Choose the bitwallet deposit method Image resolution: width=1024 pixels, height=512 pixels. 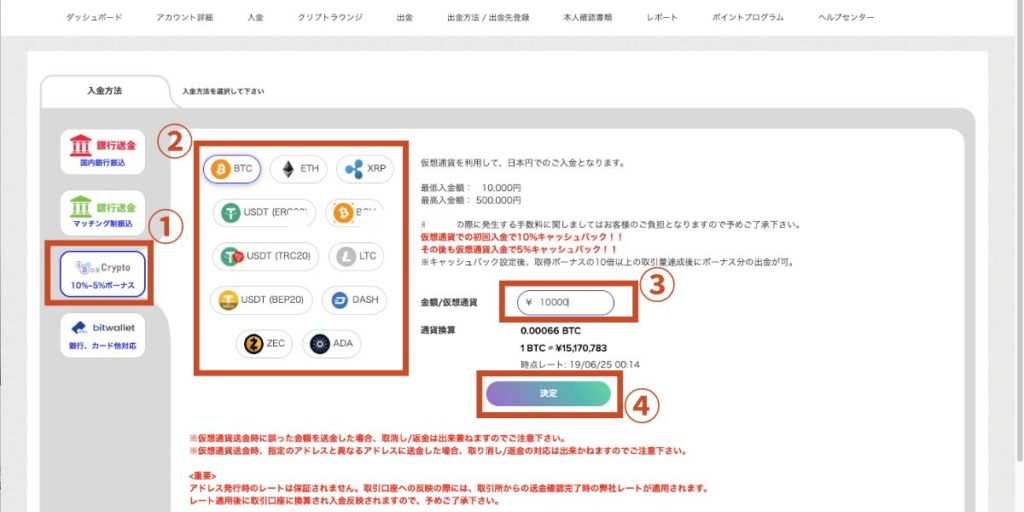coord(103,336)
